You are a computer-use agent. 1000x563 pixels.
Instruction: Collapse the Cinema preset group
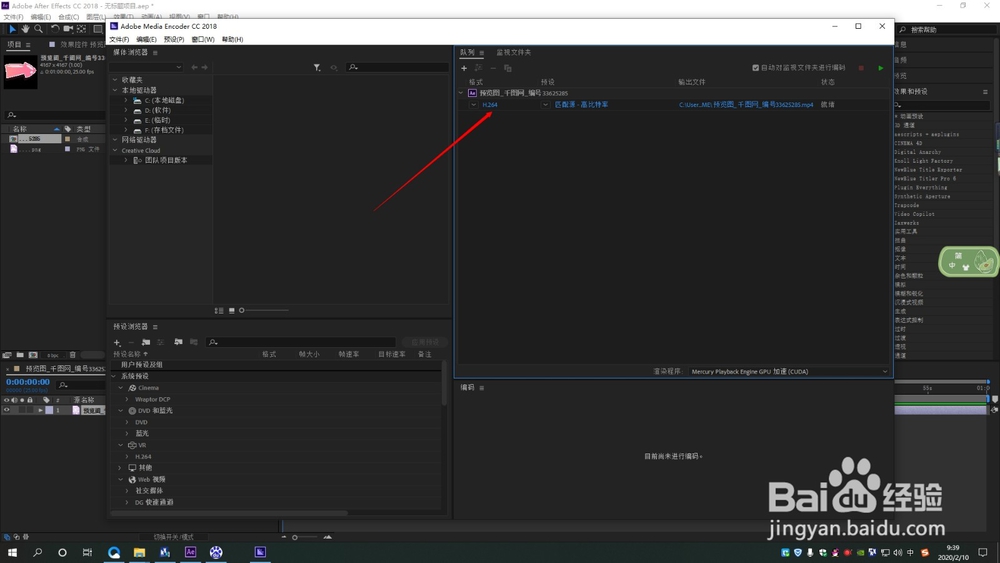(x=121, y=388)
